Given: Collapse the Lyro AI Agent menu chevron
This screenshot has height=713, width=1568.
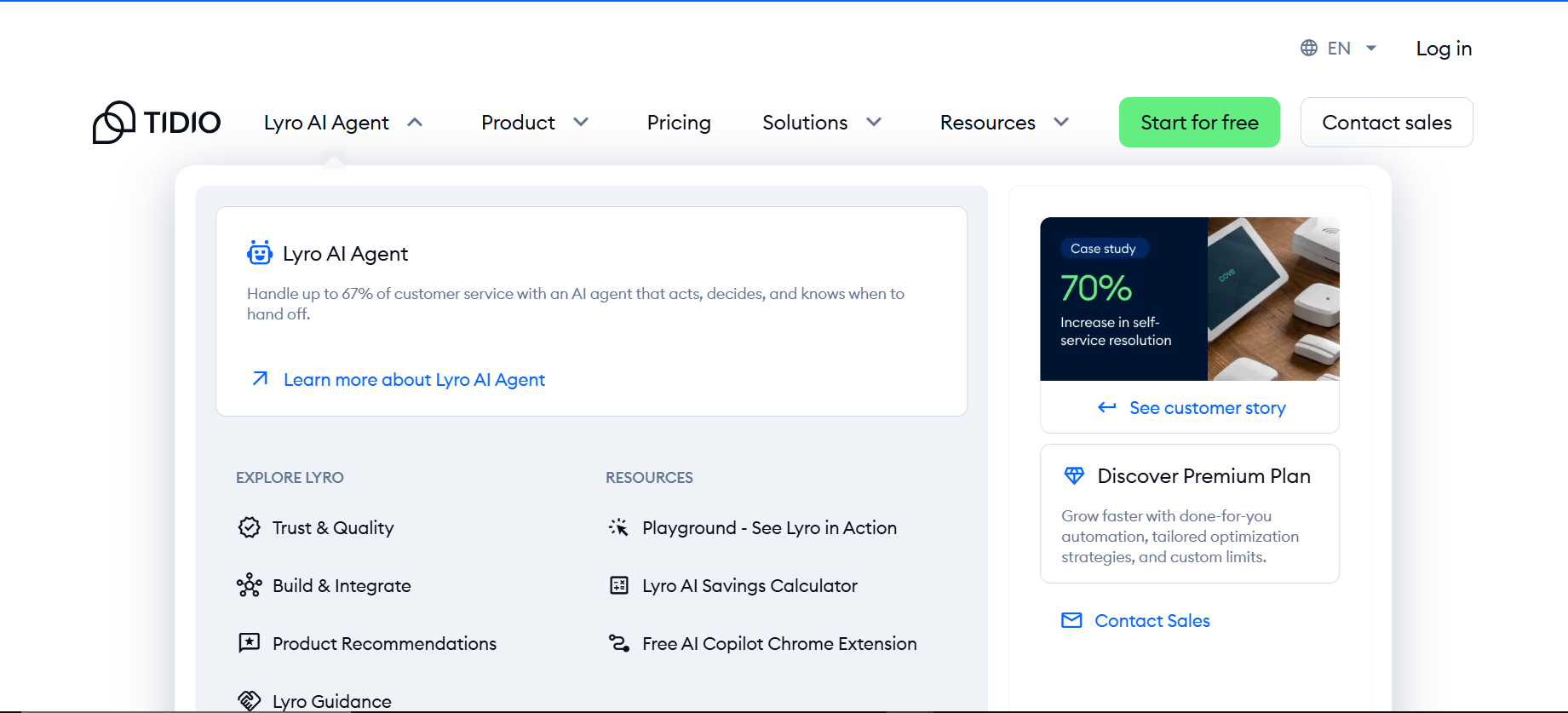Looking at the screenshot, I should point(415,122).
